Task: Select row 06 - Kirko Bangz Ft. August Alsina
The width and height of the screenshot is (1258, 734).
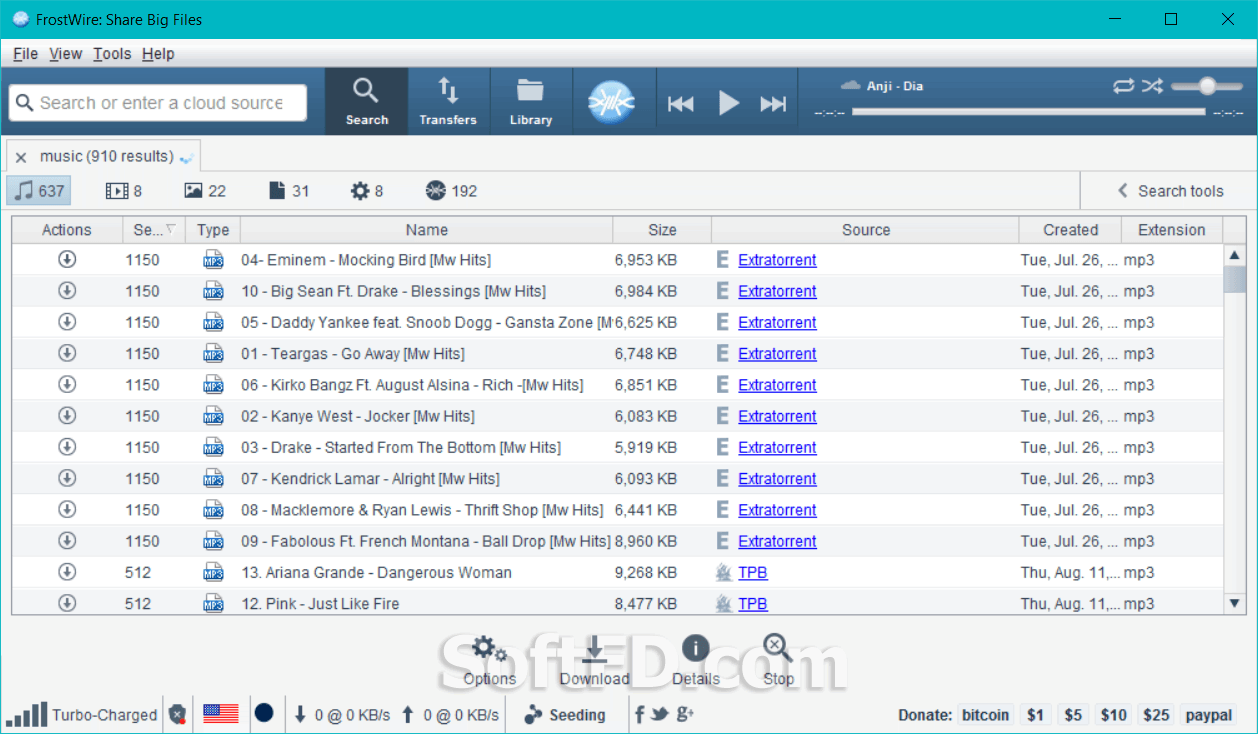Action: click(617, 385)
